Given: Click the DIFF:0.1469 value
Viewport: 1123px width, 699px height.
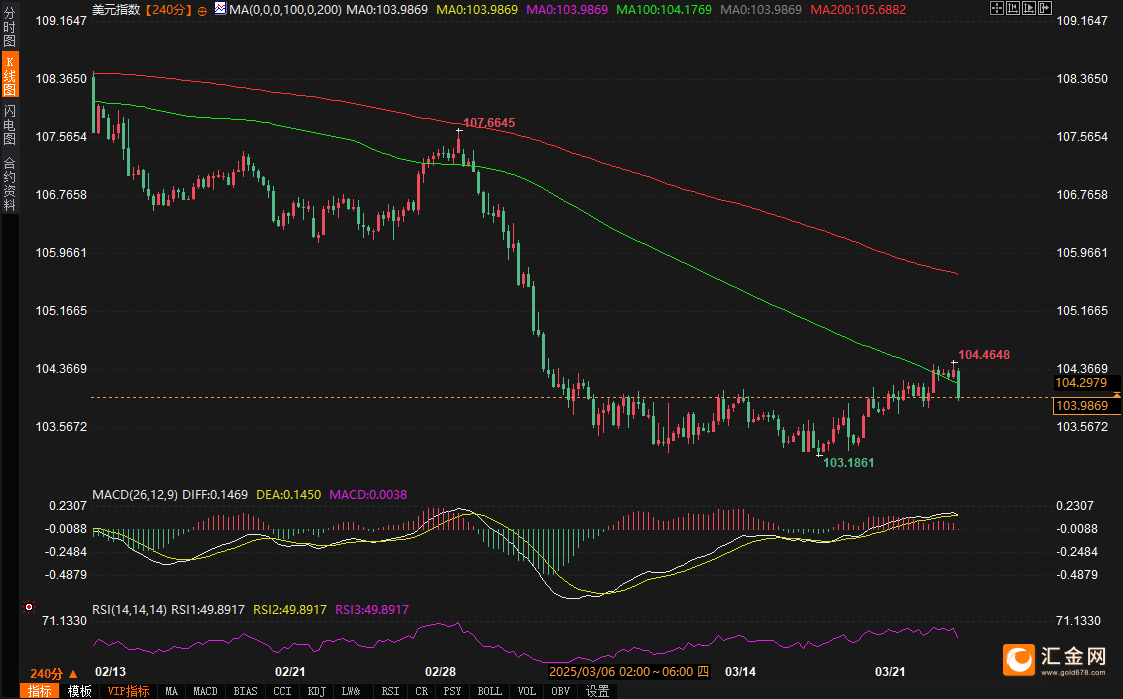Looking at the screenshot, I should pyautogui.click(x=215, y=495).
